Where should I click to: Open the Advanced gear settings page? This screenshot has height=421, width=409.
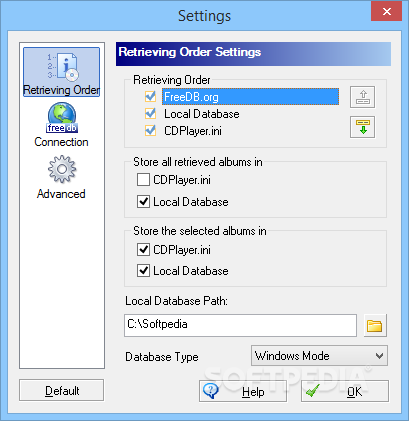pos(61,177)
